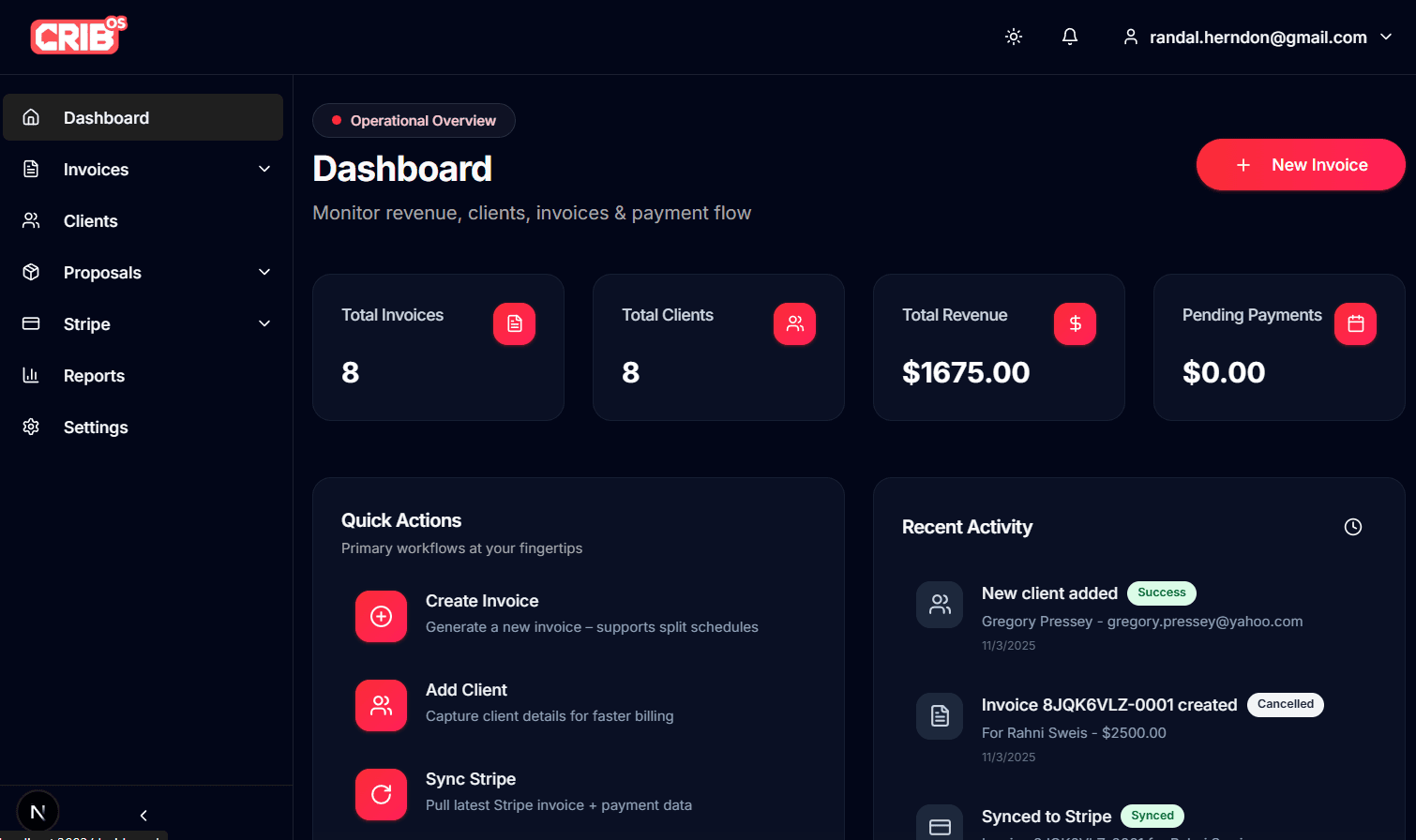Click the Pending Payments calendar icon
The image size is (1416, 840).
[1355, 323]
